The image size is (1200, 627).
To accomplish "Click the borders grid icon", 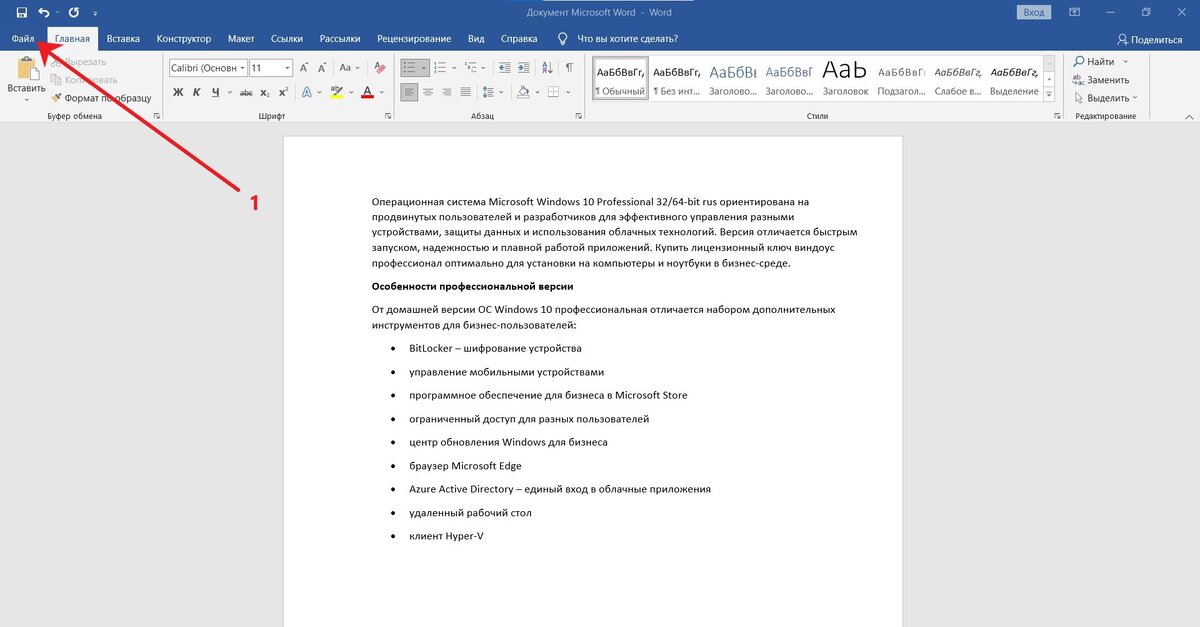I will [x=552, y=92].
